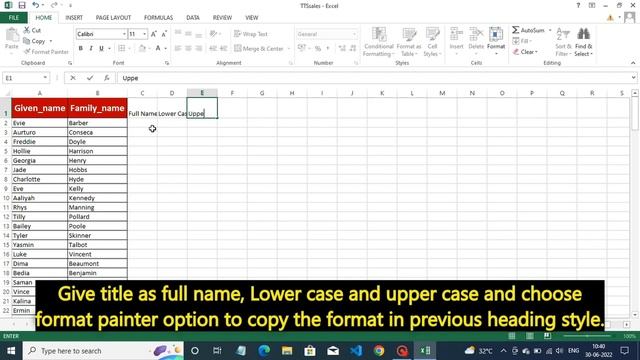
Task: Click the AutoSum sigma icon
Action: pyautogui.click(x=516, y=30)
